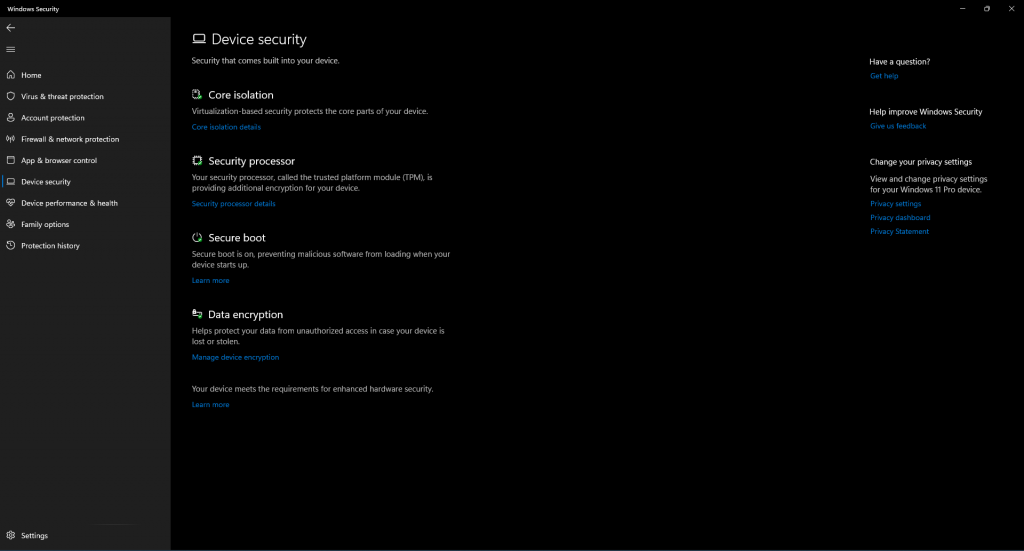The image size is (1024, 551).
Task: Open Settings gear at bottom
Action: coord(10,535)
